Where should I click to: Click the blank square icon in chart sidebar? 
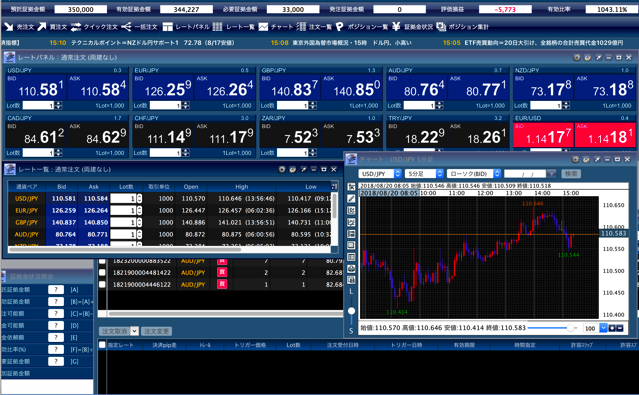pyautogui.click(x=351, y=245)
